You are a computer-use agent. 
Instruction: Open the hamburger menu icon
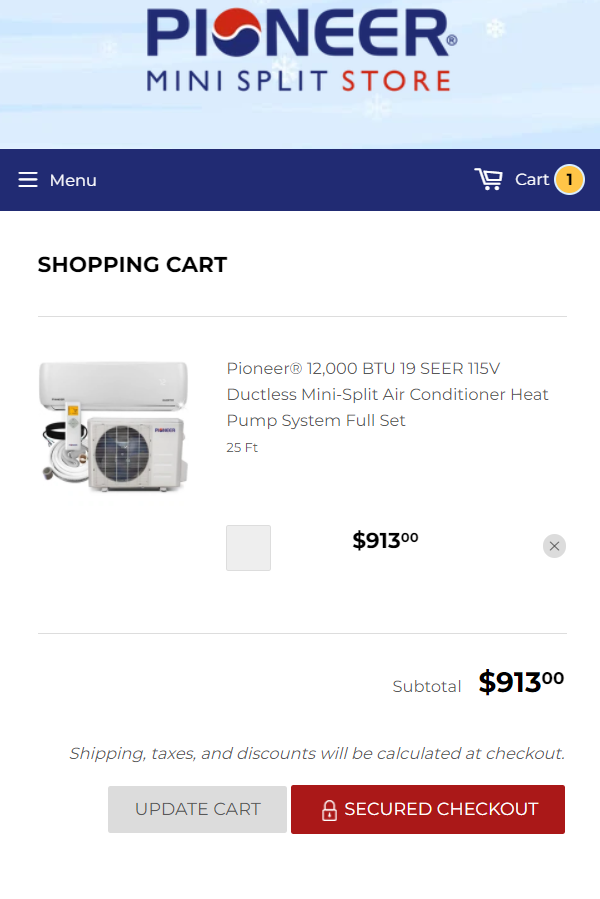[x=28, y=180]
